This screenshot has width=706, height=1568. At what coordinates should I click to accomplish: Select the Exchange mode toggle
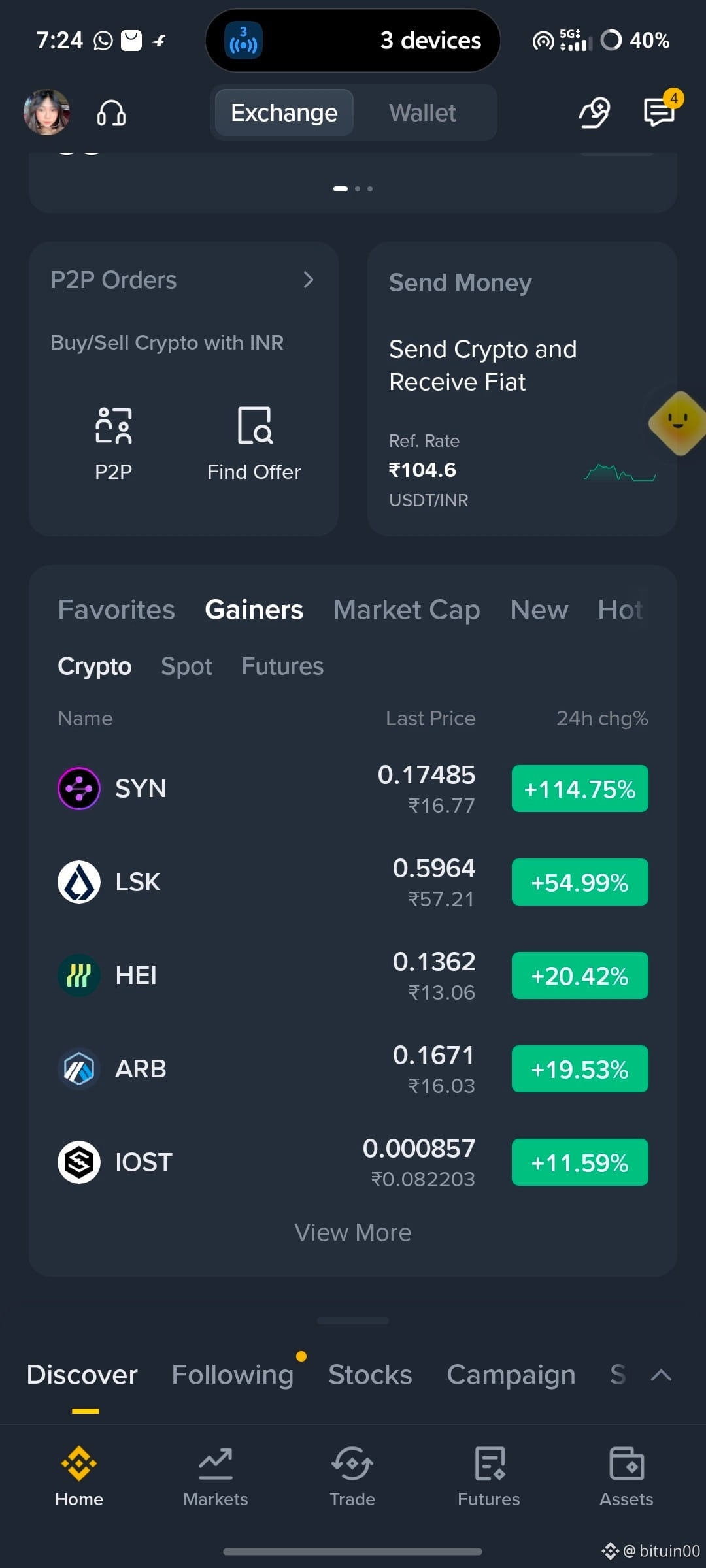point(284,113)
